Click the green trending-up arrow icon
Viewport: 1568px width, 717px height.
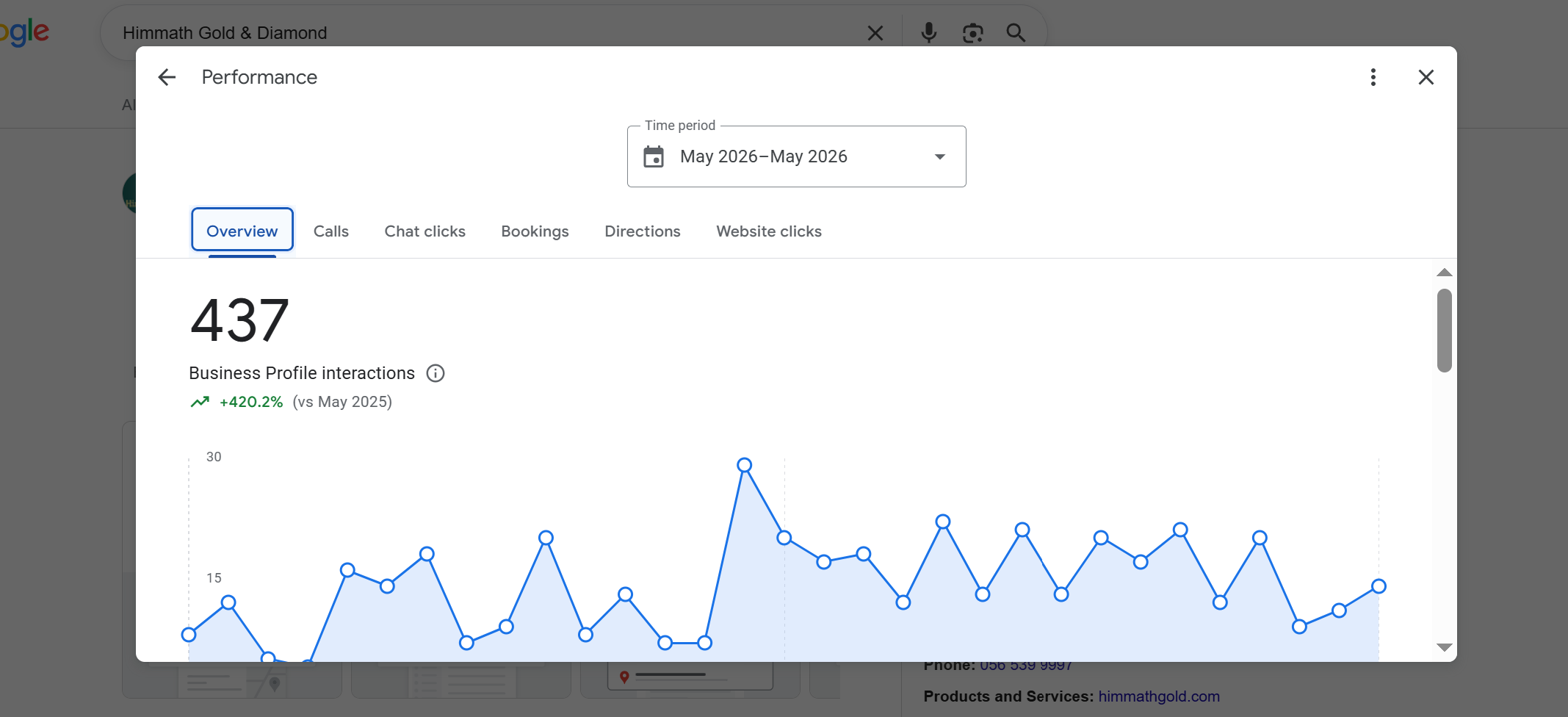200,402
